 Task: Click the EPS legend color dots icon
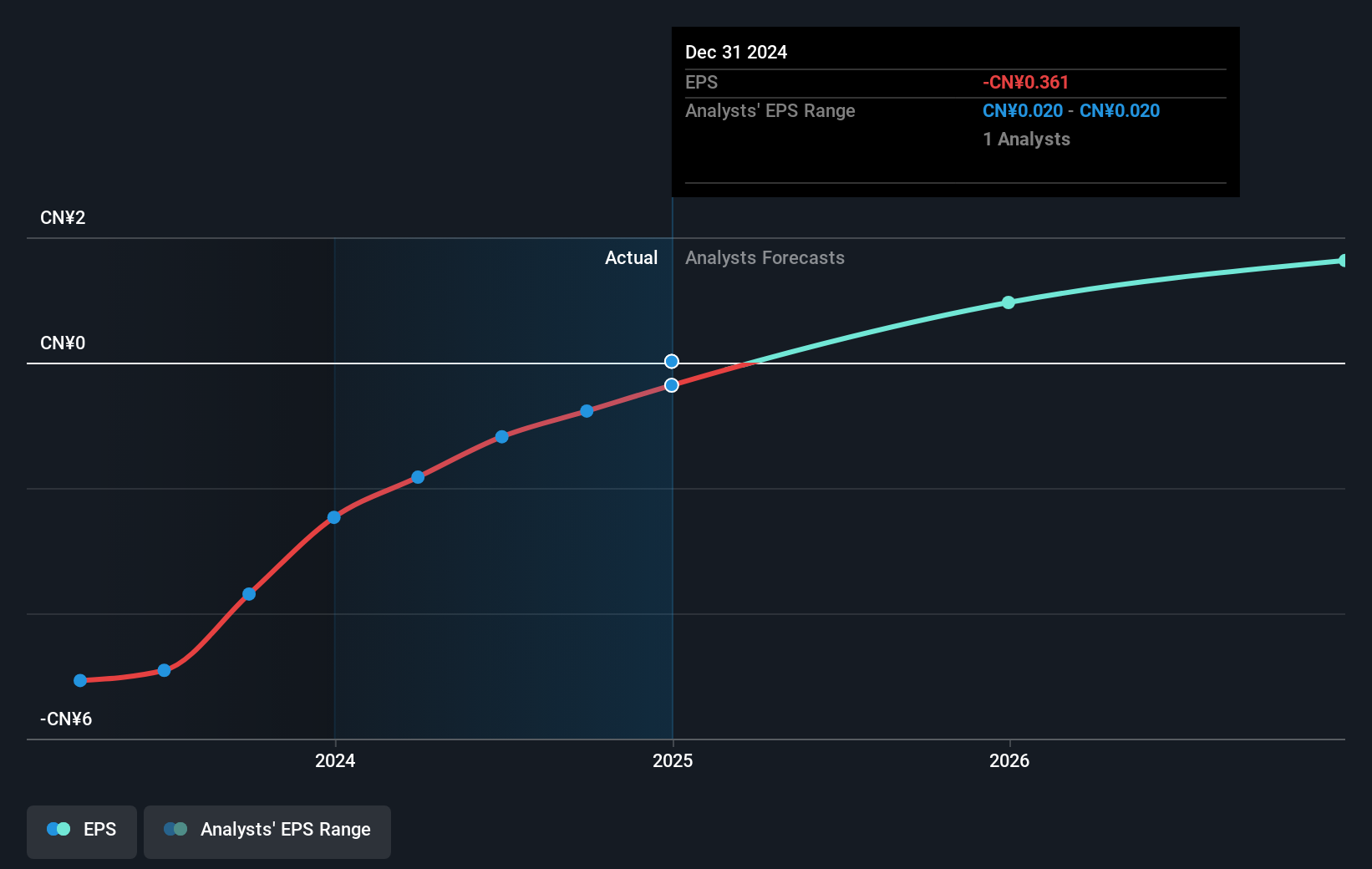pyautogui.click(x=58, y=829)
